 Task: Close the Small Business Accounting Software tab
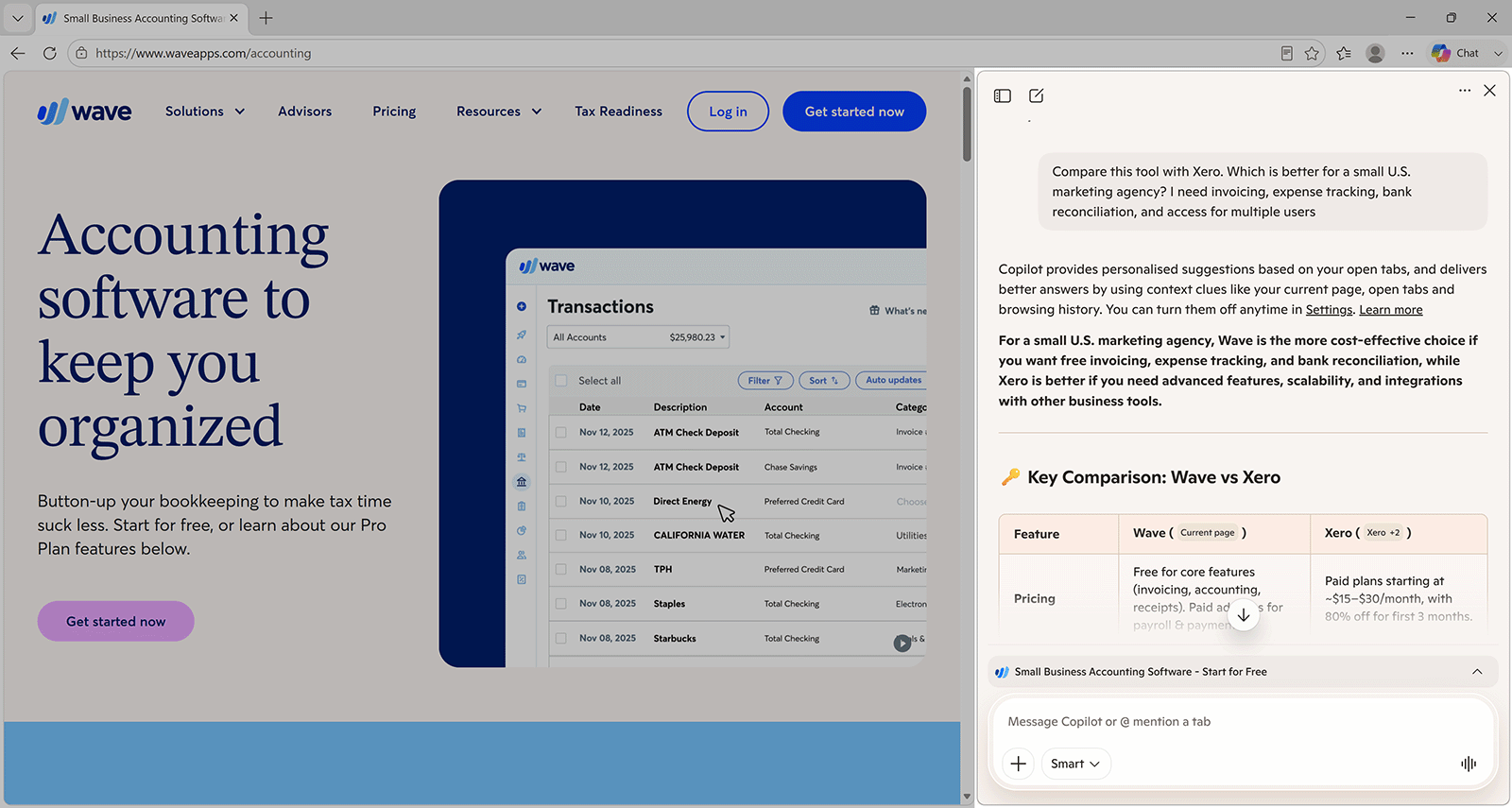pos(234,18)
